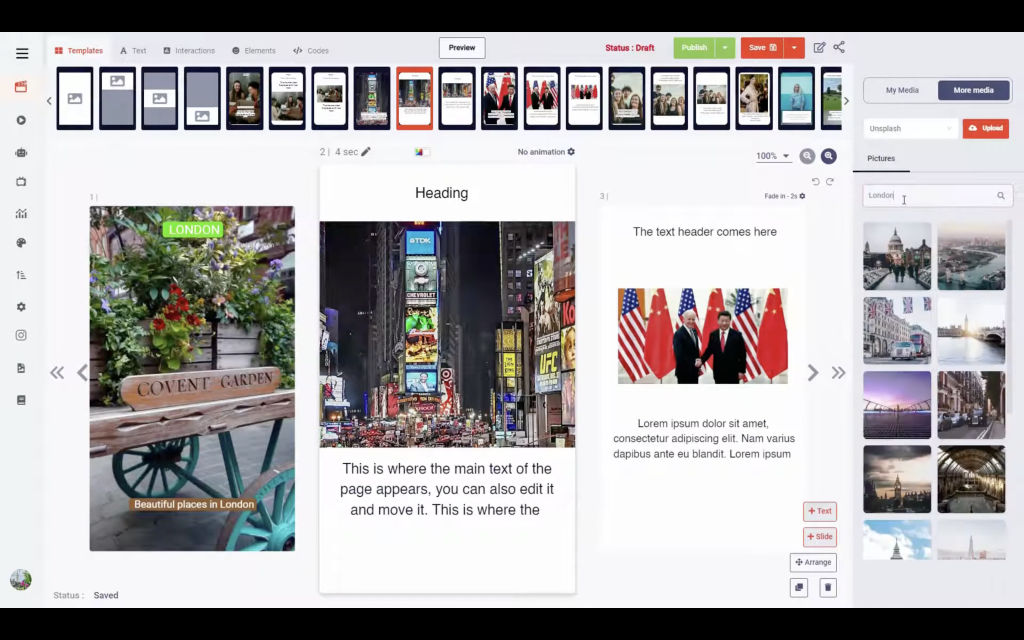This screenshot has width=1024, height=640.
Task: Open the robot icon in sidebar
Action: coord(21,152)
